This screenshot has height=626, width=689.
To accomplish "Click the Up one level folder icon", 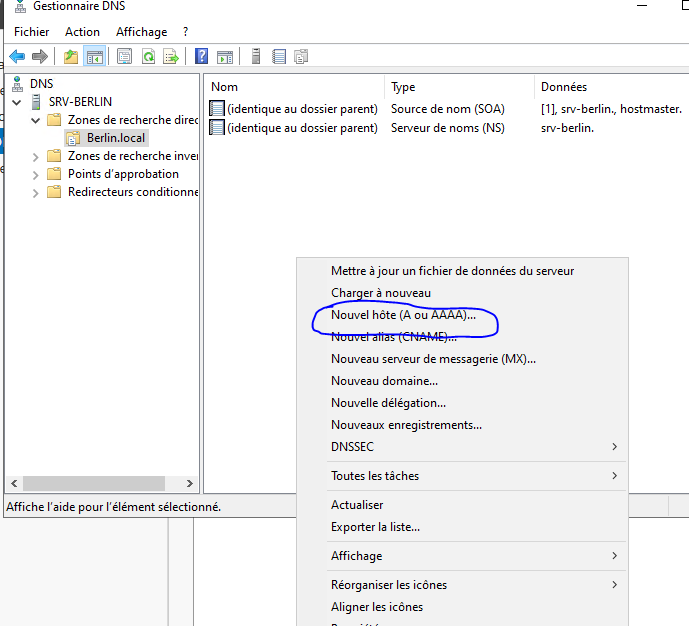I will click(x=71, y=56).
